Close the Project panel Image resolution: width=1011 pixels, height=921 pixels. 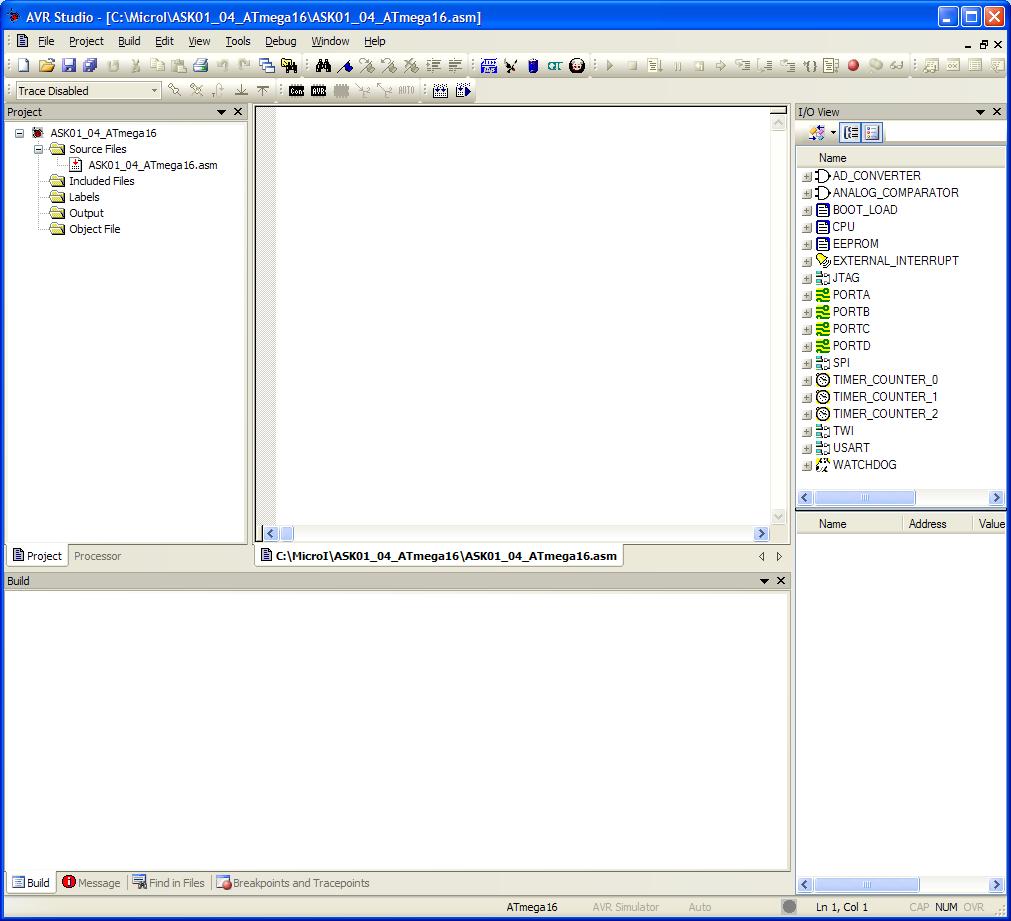coord(238,112)
